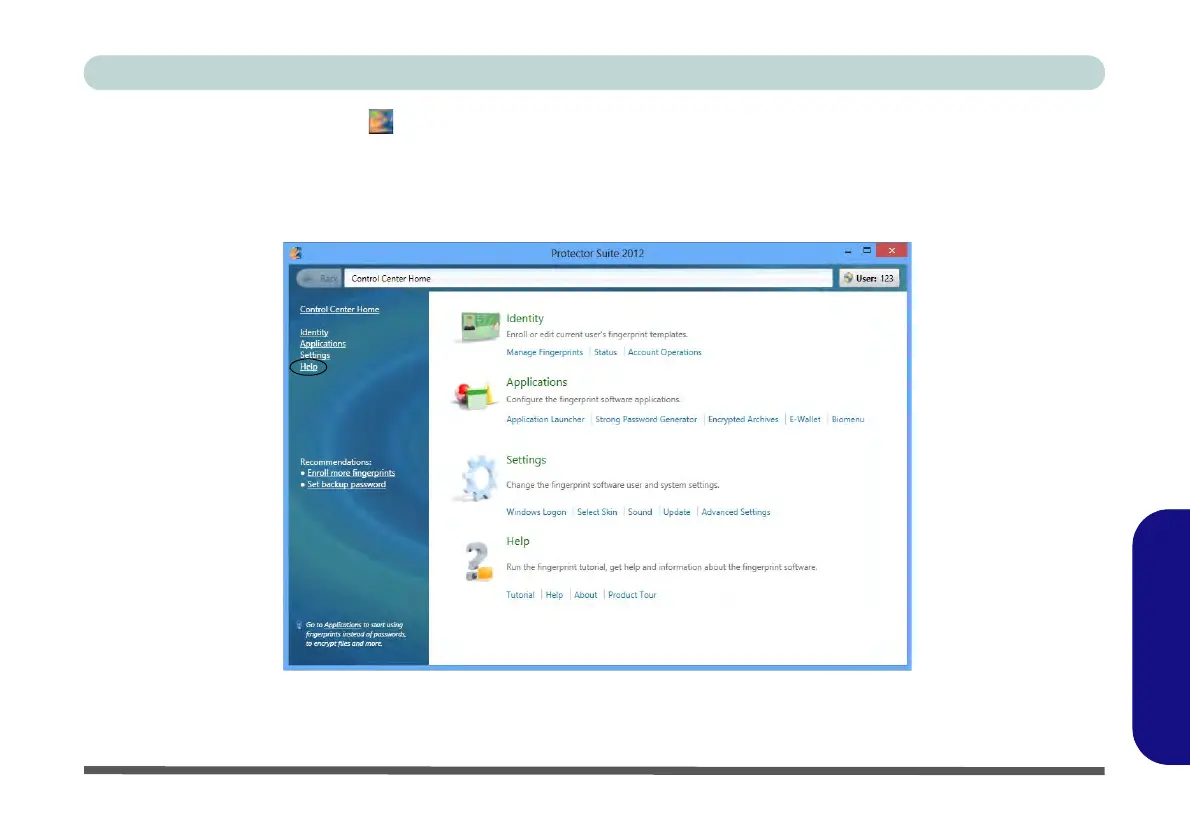1190x838 pixels.
Task: Click the Help question mark icon
Action: pyautogui.click(x=478, y=562)
